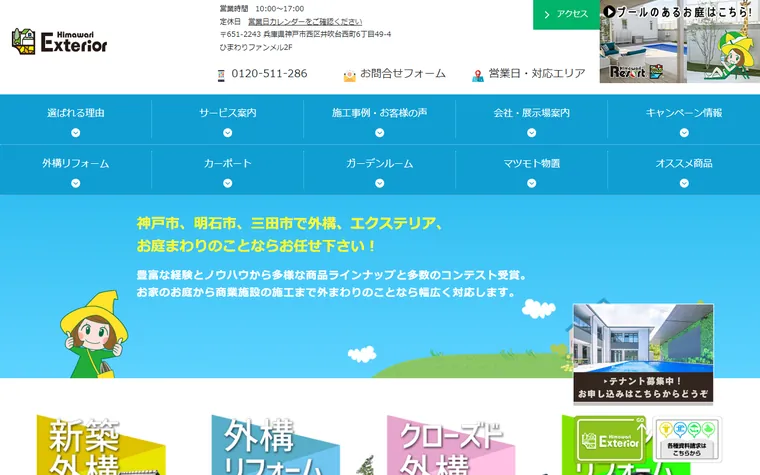Viewport: 760px width, 475px height.
Task: Click the 各種資料請求はこちらから badge
Action: [x=687, y=439]
